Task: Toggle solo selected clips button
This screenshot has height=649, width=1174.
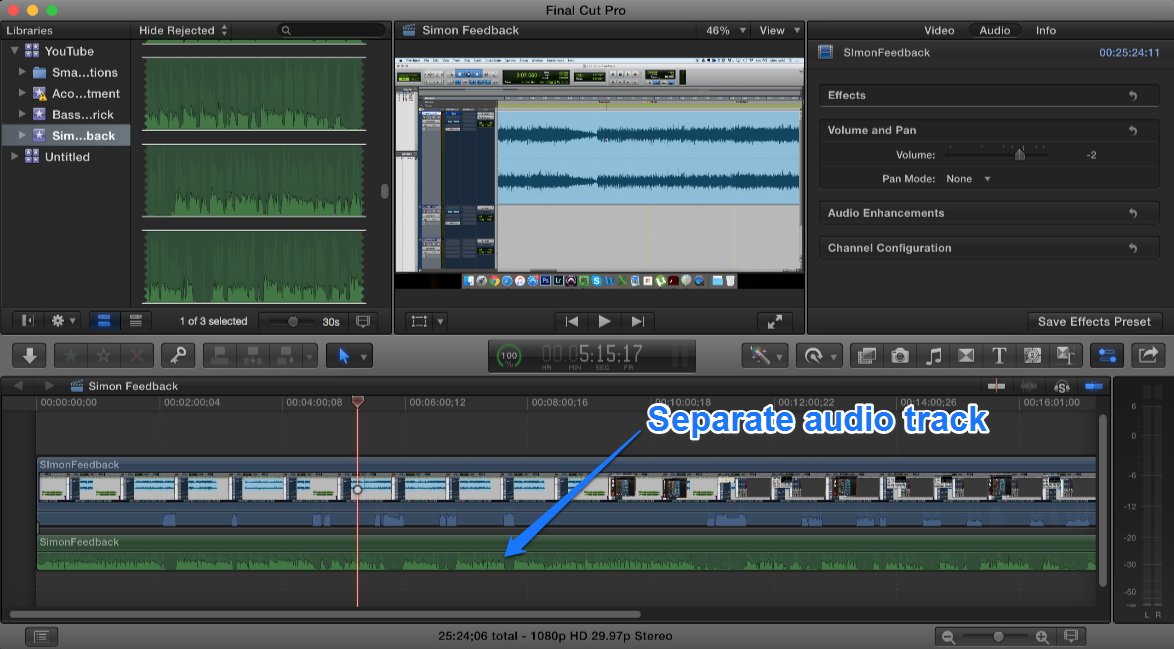Action: pyautogui.click(x=1061, y=386)
